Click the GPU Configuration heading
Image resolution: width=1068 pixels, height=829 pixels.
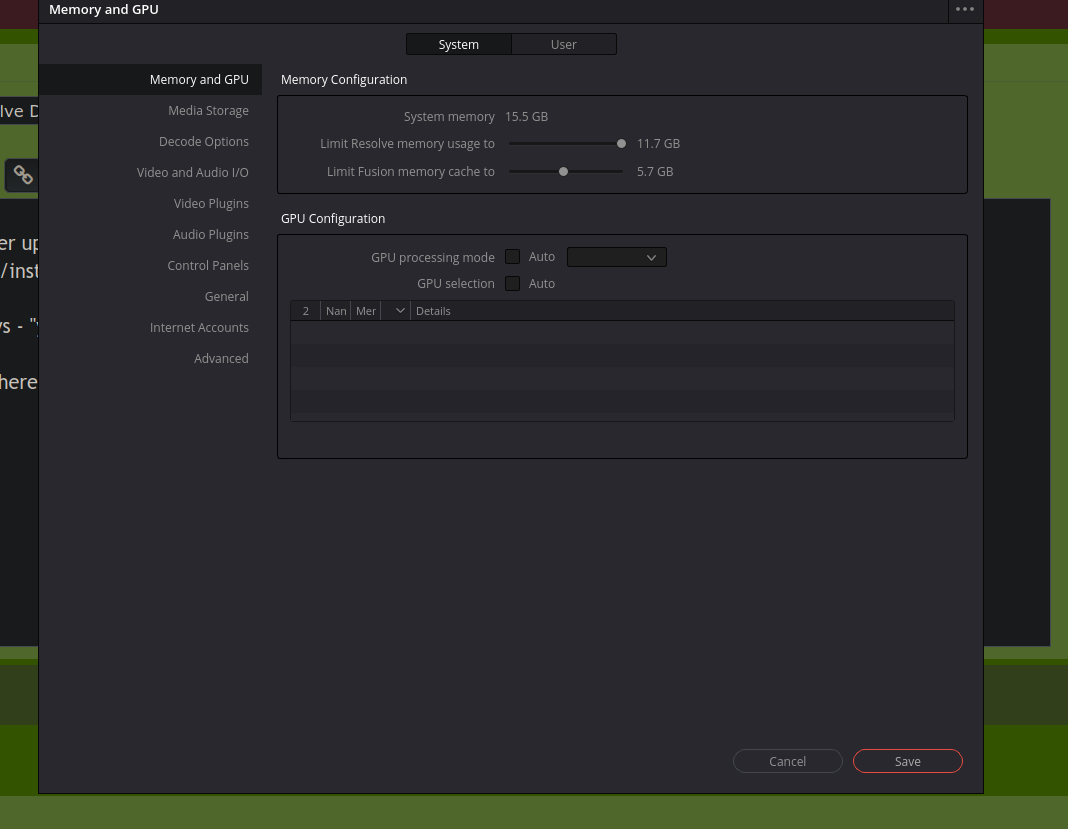point(333,219)
